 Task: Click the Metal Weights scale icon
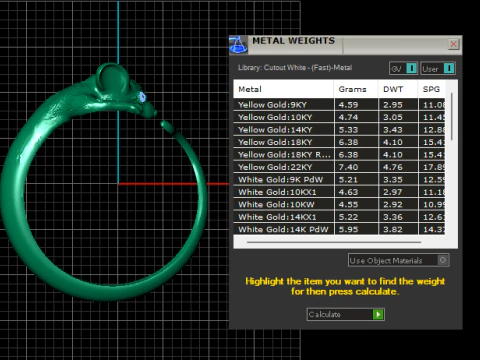(238, 45)
